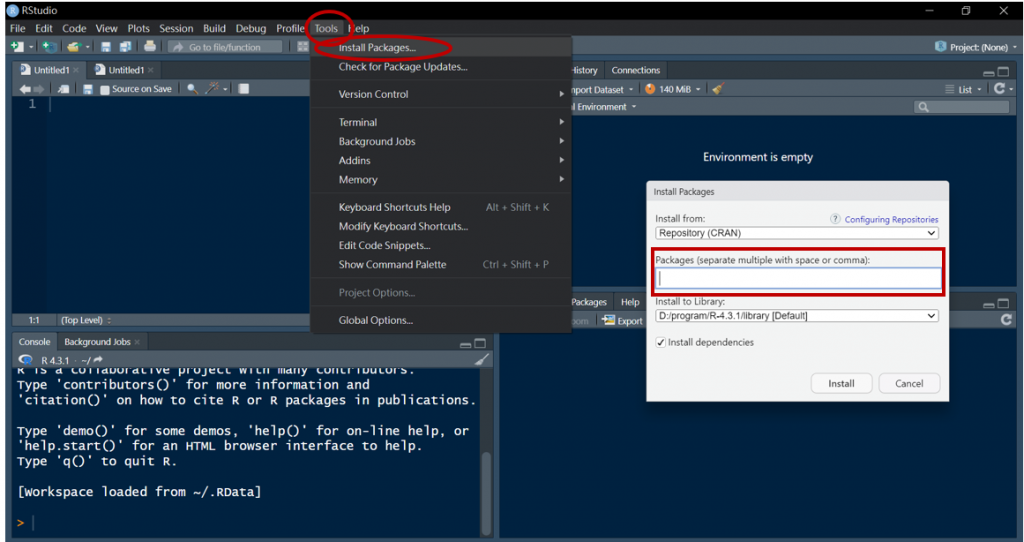
Task: Click the forward source location arrow
Action: tap(39, 89)
